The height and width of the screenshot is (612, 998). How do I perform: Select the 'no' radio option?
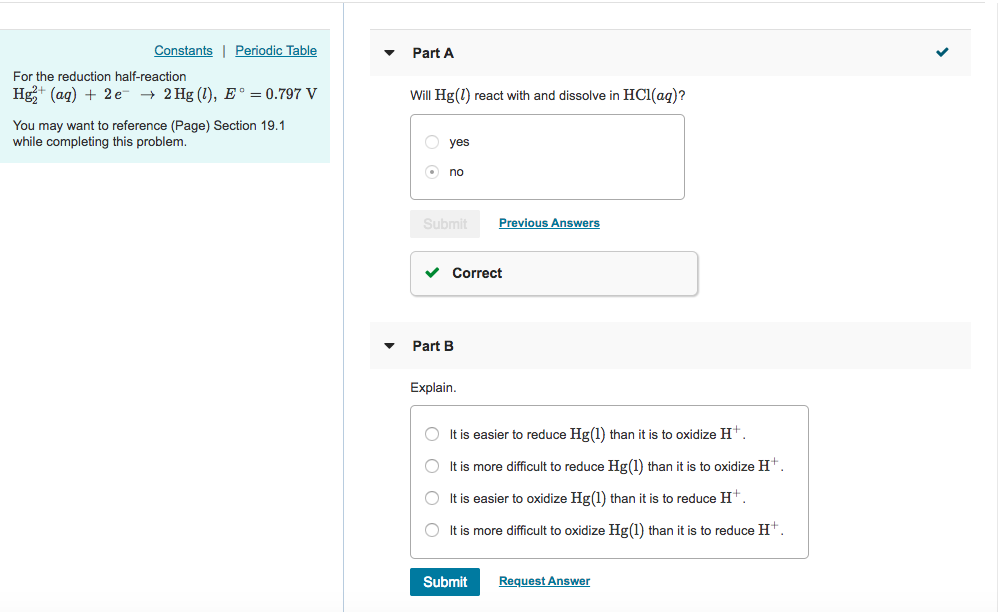coord(432,172)
